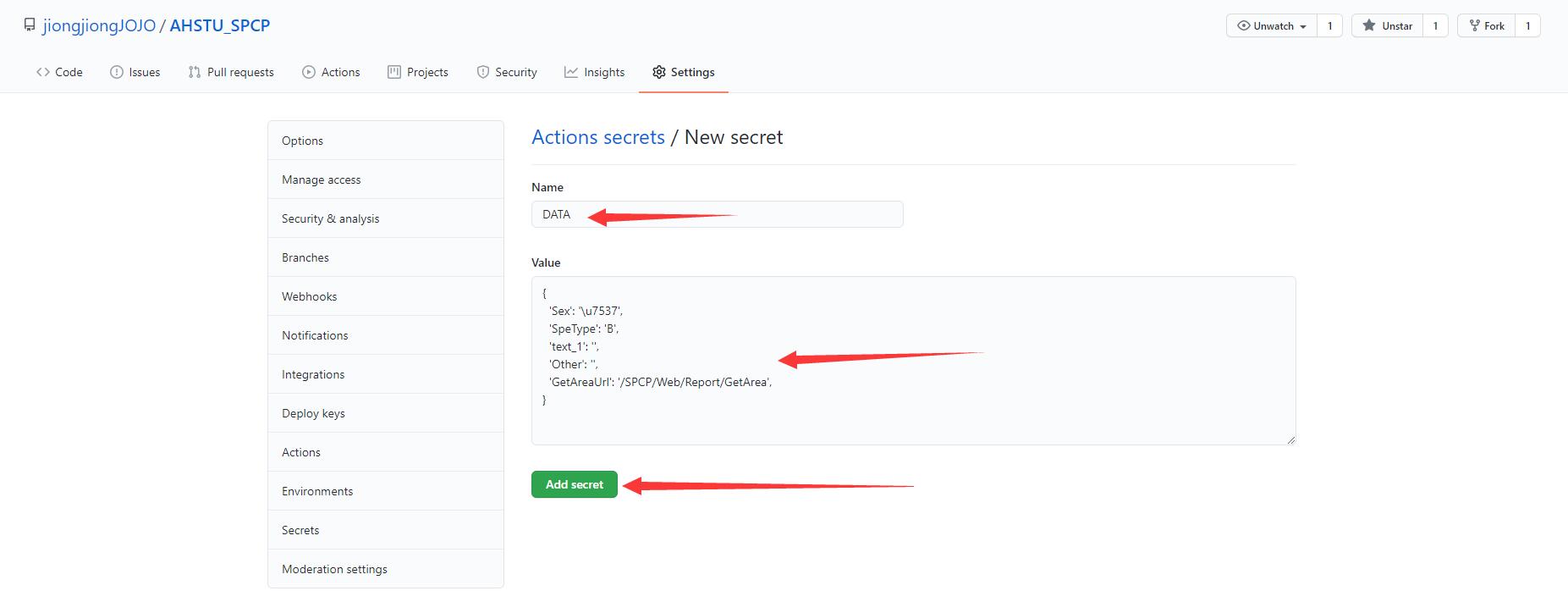Click the Issues circle icon

pyautogui.click(x=117, y=72)
